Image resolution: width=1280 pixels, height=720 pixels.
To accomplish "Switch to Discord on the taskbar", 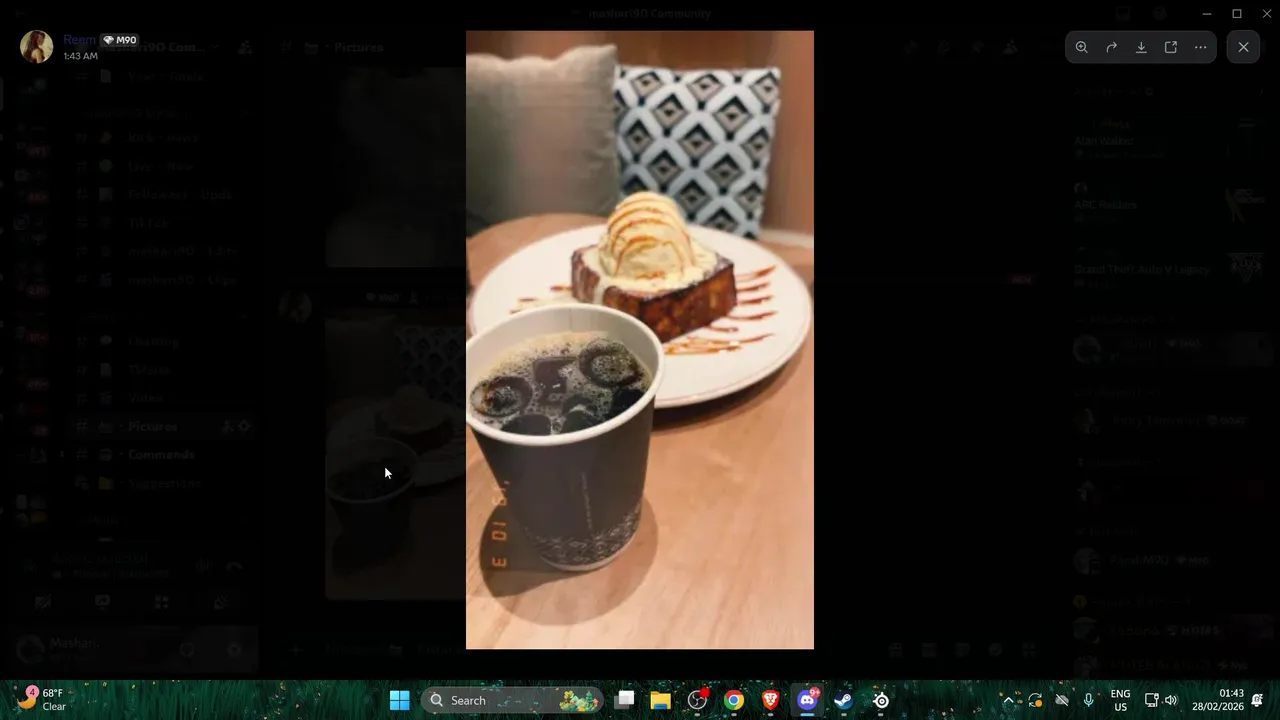I will pos(807,700).
